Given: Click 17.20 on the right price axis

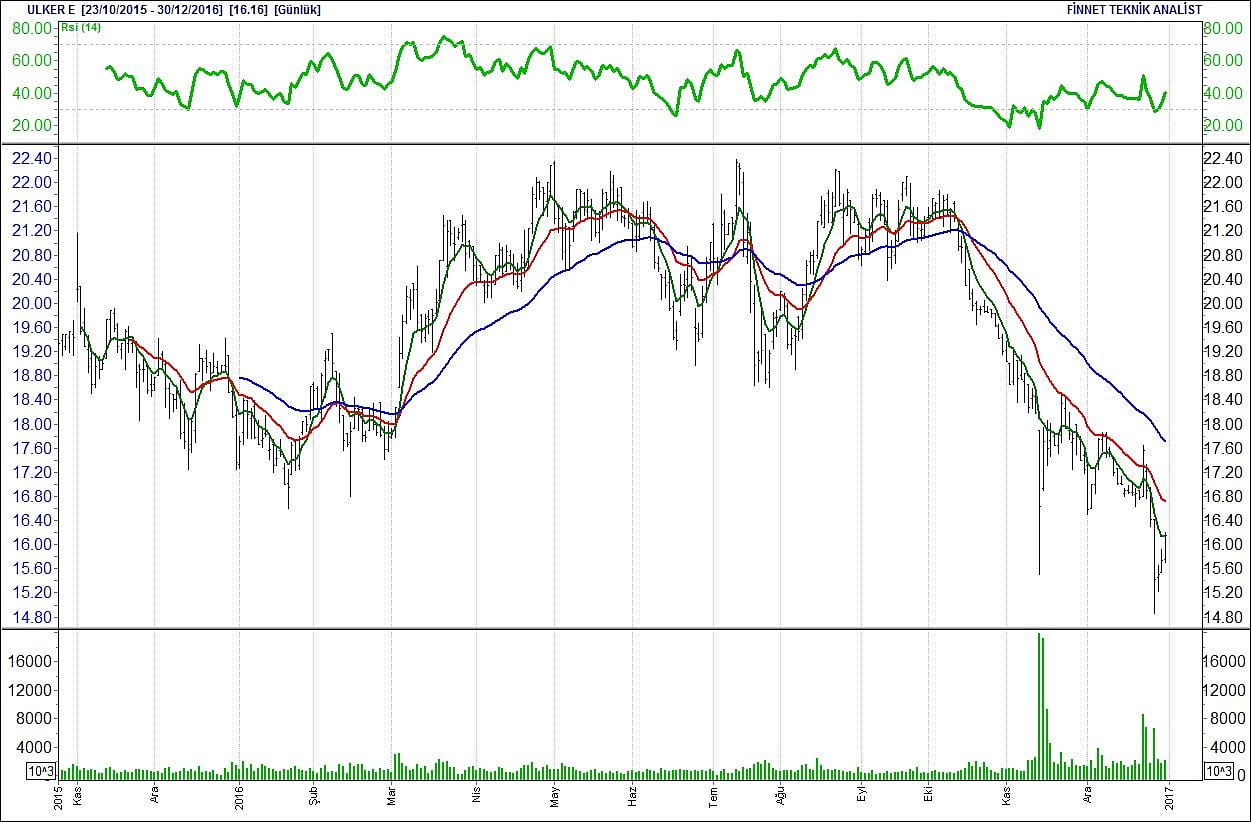Looking at the screenshot, I should click(1221, 472).
